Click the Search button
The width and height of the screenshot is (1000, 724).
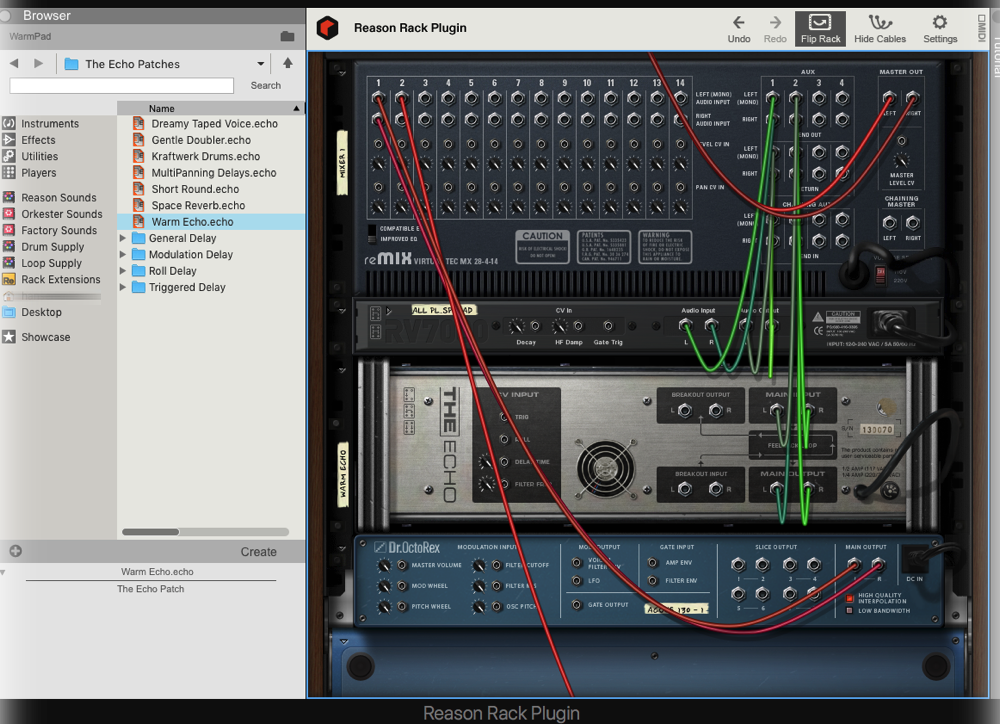coord(265,86)
